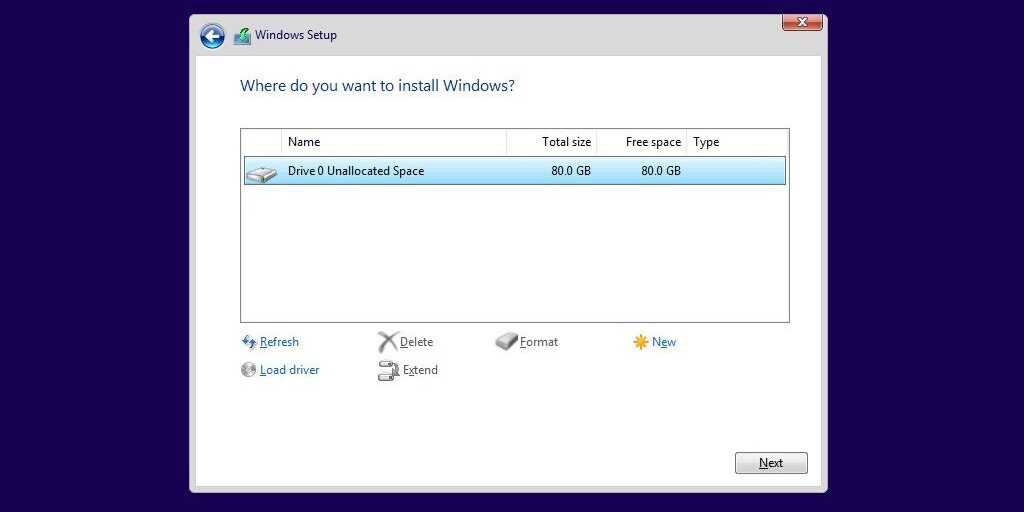This screenshot has width=1024, height=512.
Task: Click the Extend partition icon
Action: [388, 371]
